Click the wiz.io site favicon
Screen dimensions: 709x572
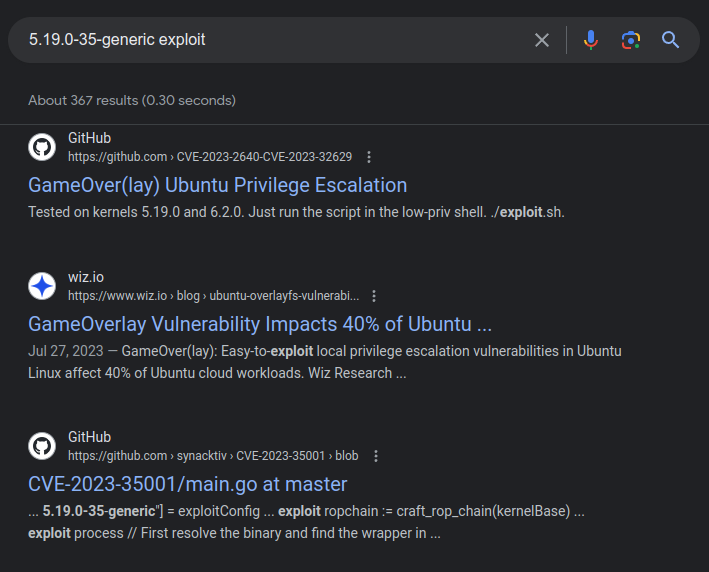pyautogui.click(x=42, y=286)
